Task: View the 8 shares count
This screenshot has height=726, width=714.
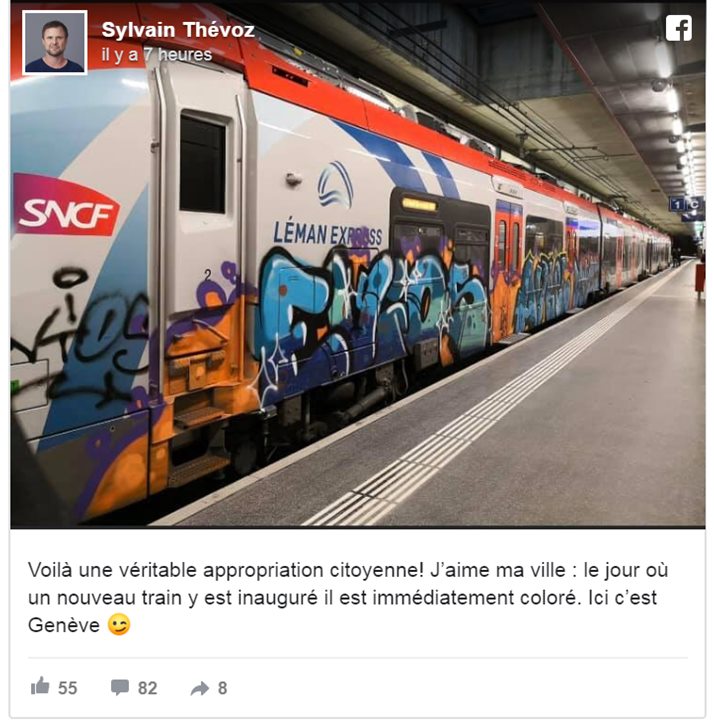Action: click(223, 688)
